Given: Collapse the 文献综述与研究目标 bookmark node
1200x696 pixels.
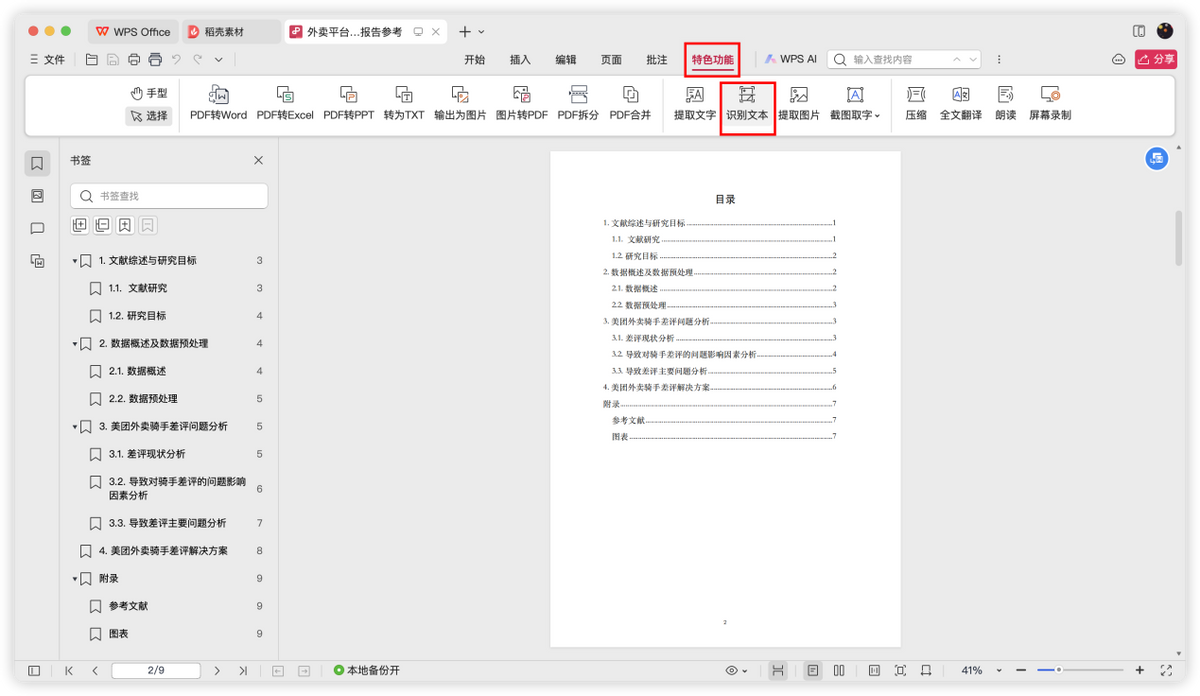Looking at the screenshot, I should 75,261.
